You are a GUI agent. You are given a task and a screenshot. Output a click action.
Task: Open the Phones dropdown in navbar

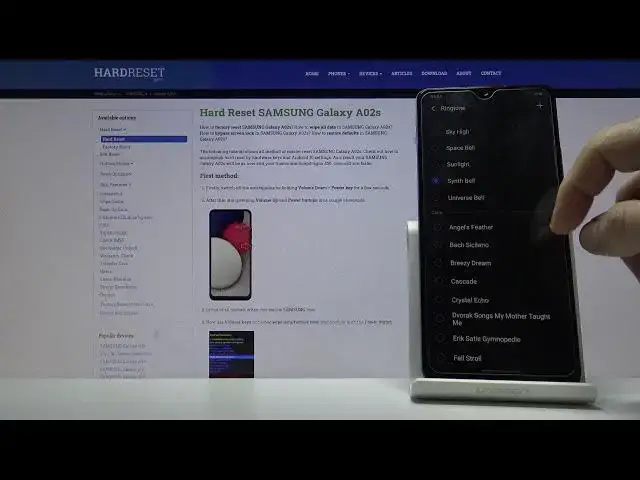[x=339, y=73]
